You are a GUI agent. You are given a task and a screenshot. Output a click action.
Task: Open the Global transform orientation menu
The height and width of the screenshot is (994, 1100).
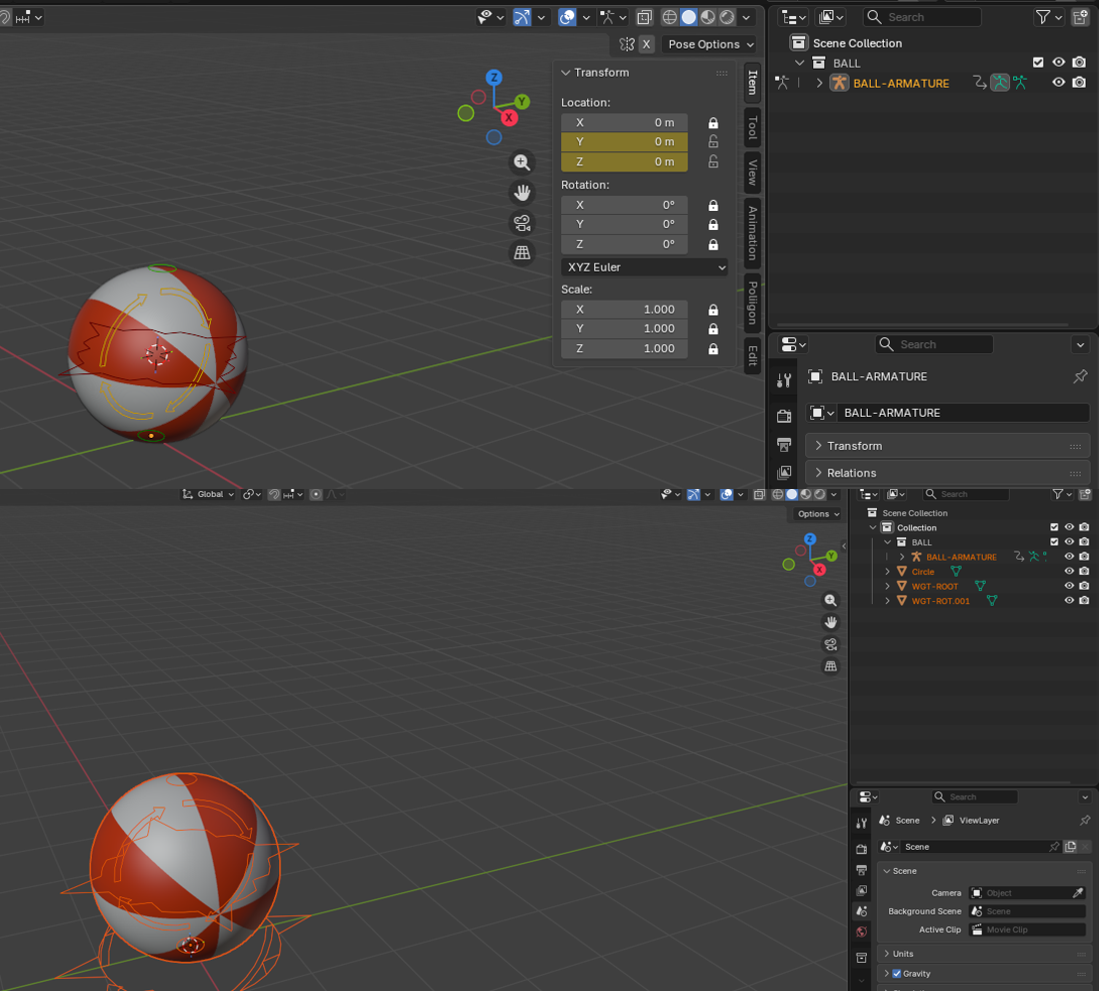(209, 494)
